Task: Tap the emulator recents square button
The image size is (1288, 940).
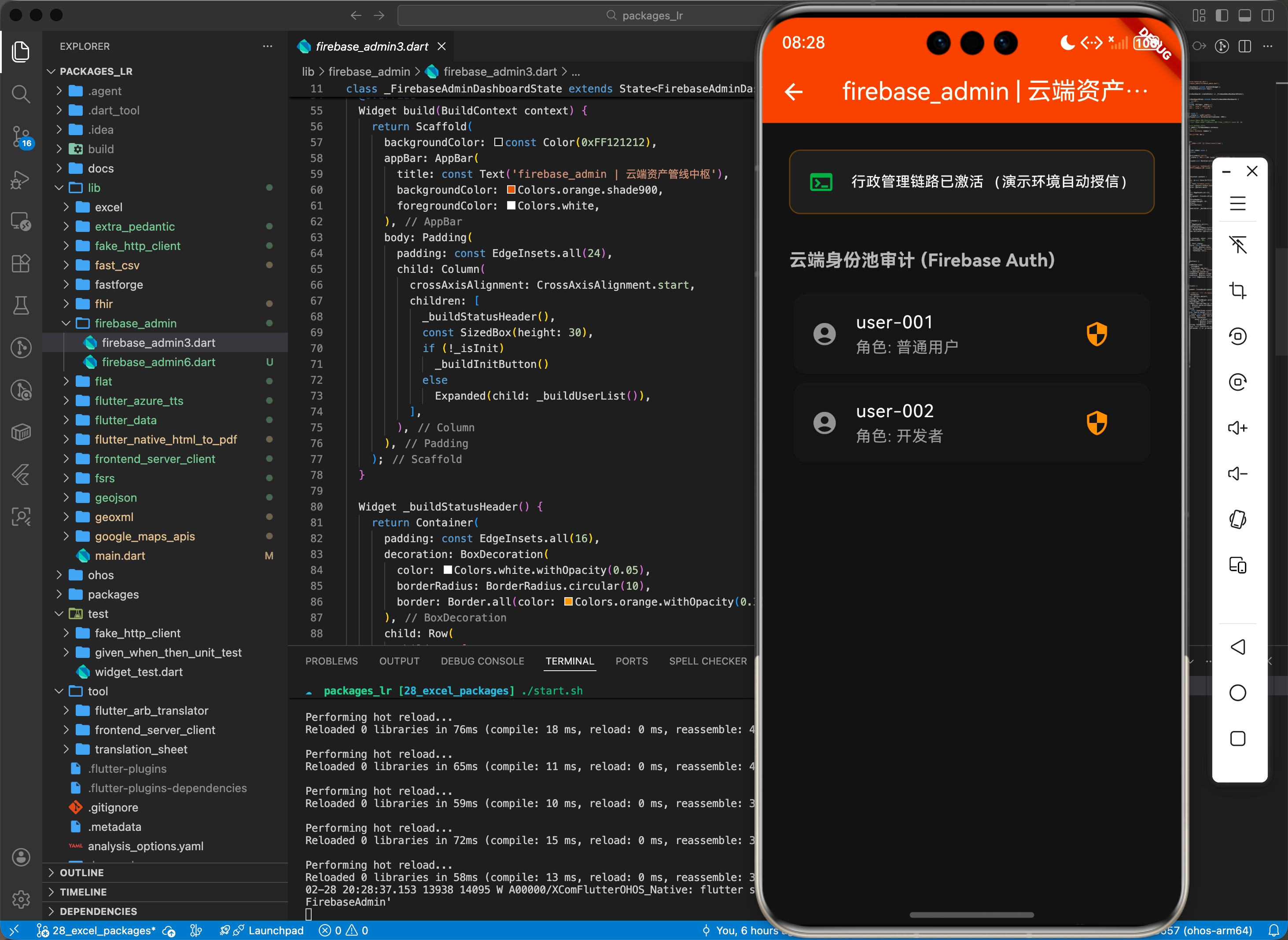Action: pos(1237,738)
